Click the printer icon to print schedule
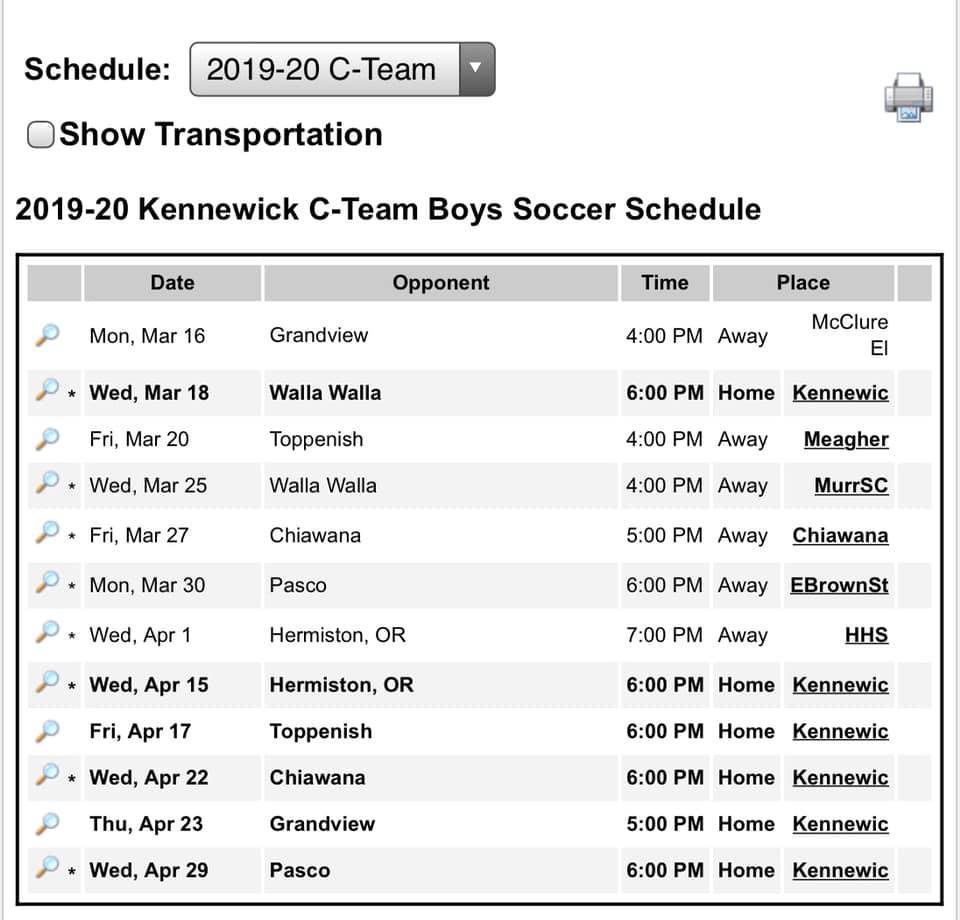The height and width of the screenshot is (920, 960). click(x=909, y=98)
